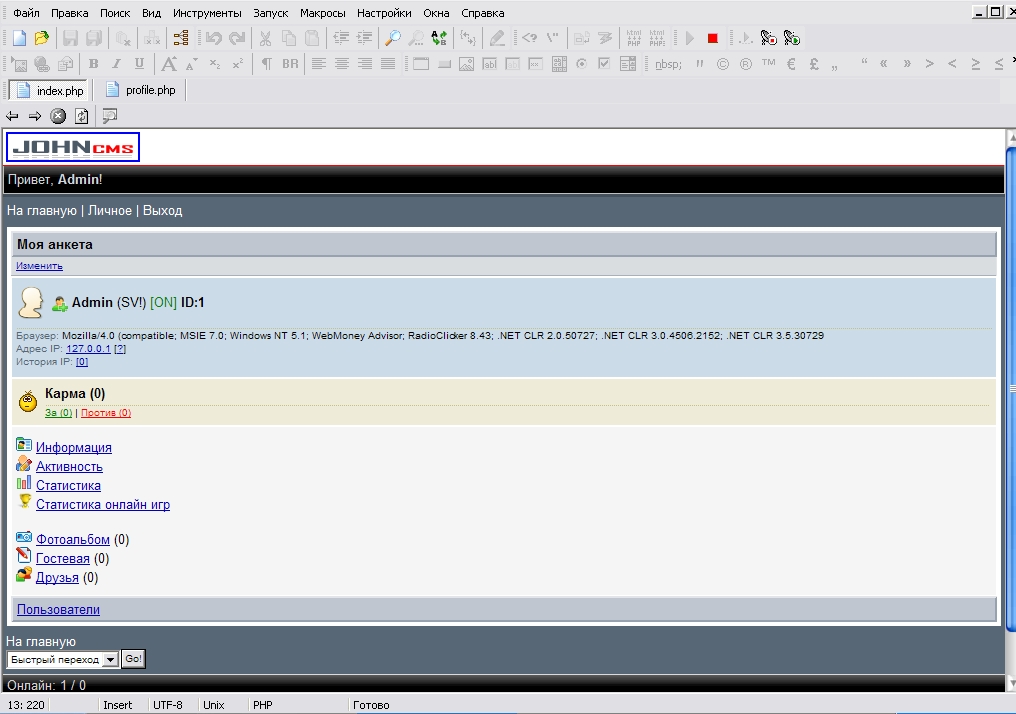Click the Redo arrow icon

tap(237, 38)
